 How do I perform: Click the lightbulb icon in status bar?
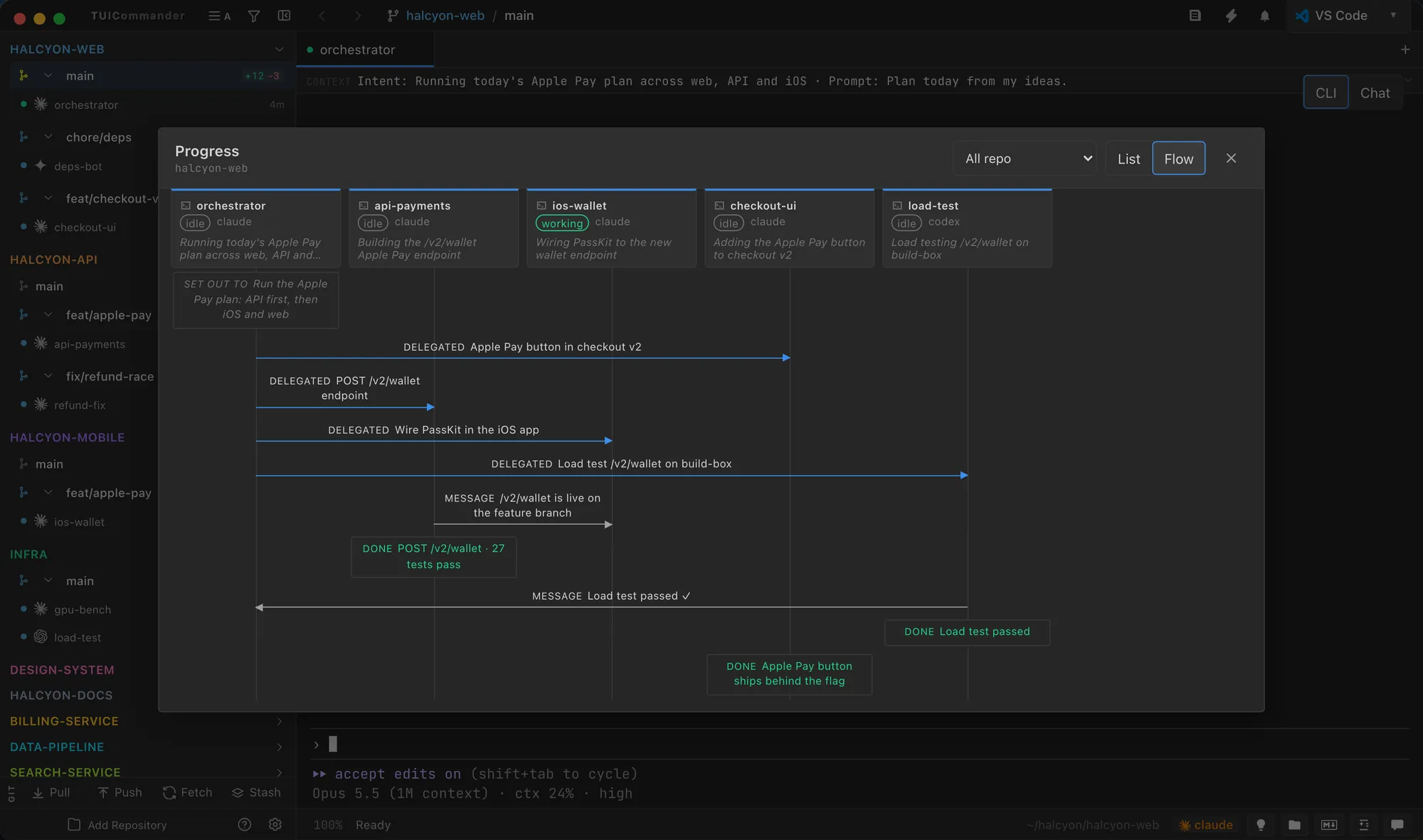[x=1261, y=825]
